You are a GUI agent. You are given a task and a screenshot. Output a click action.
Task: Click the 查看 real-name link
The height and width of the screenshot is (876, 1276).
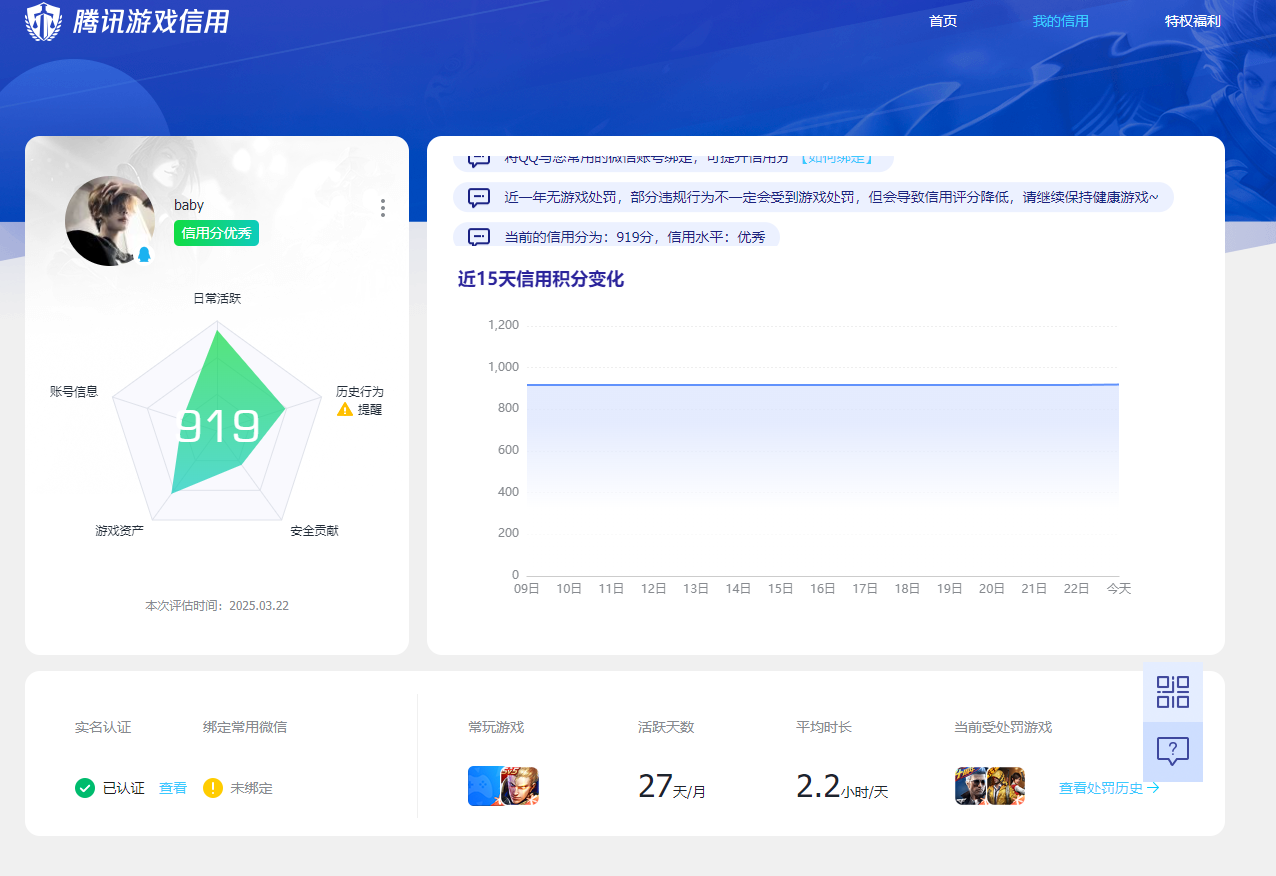coord(173,788)
